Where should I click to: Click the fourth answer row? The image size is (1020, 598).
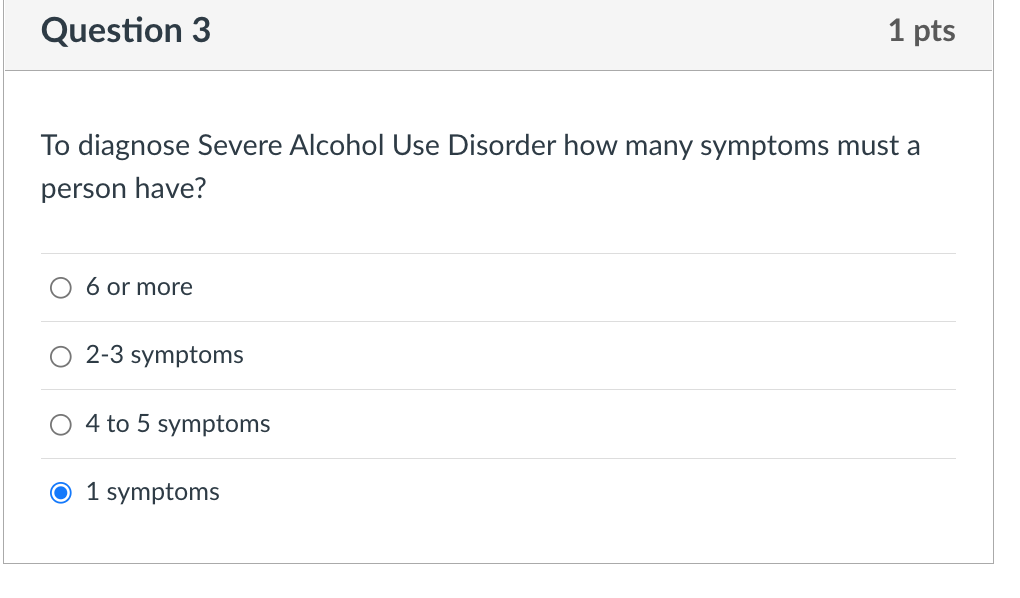[x=400, y=492]
